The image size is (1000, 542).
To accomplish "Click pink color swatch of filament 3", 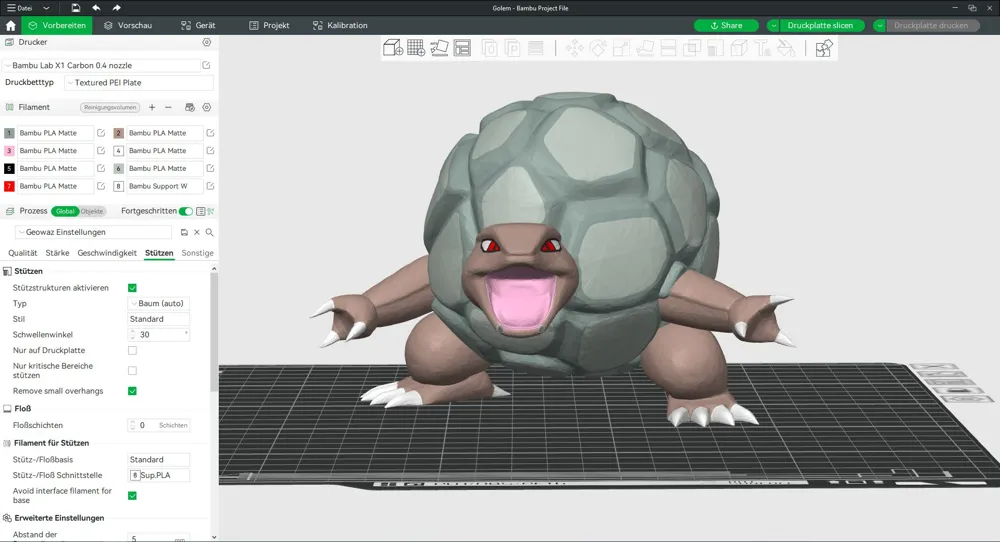I will 9,150.
